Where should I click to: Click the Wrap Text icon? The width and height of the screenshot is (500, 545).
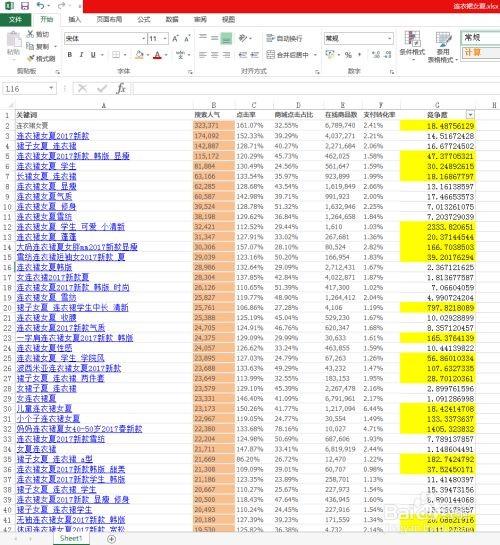[x=270, y=38]
